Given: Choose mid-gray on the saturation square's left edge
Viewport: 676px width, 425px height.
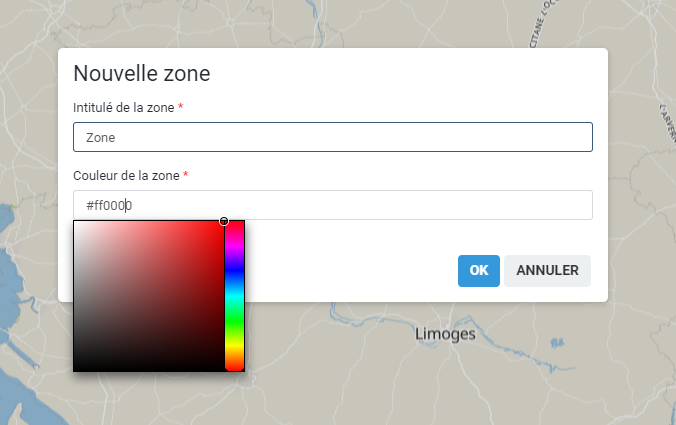Looking at the screenshot, I should (76, 296).
